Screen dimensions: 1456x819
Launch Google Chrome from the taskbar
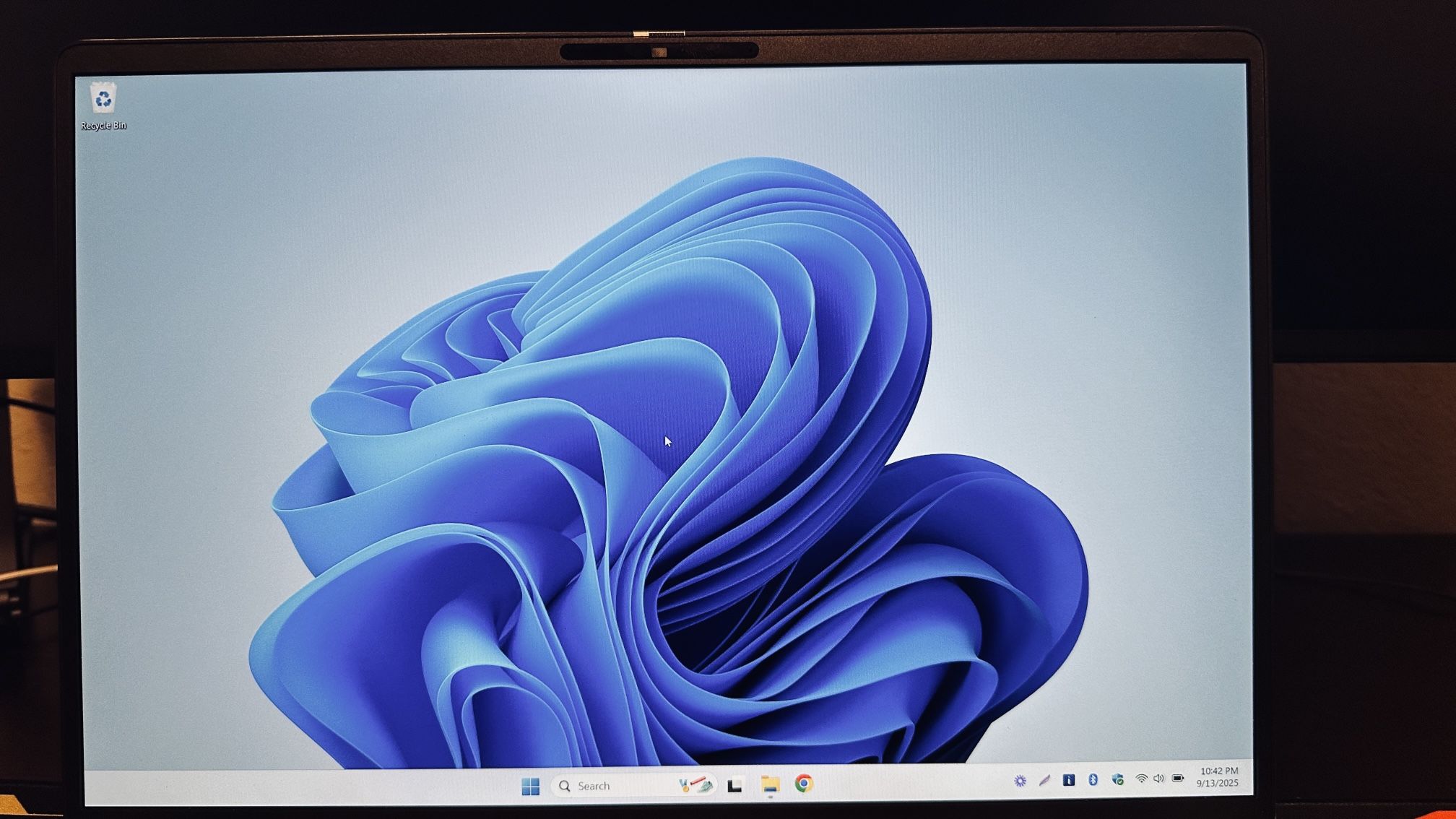pos(804,784)
